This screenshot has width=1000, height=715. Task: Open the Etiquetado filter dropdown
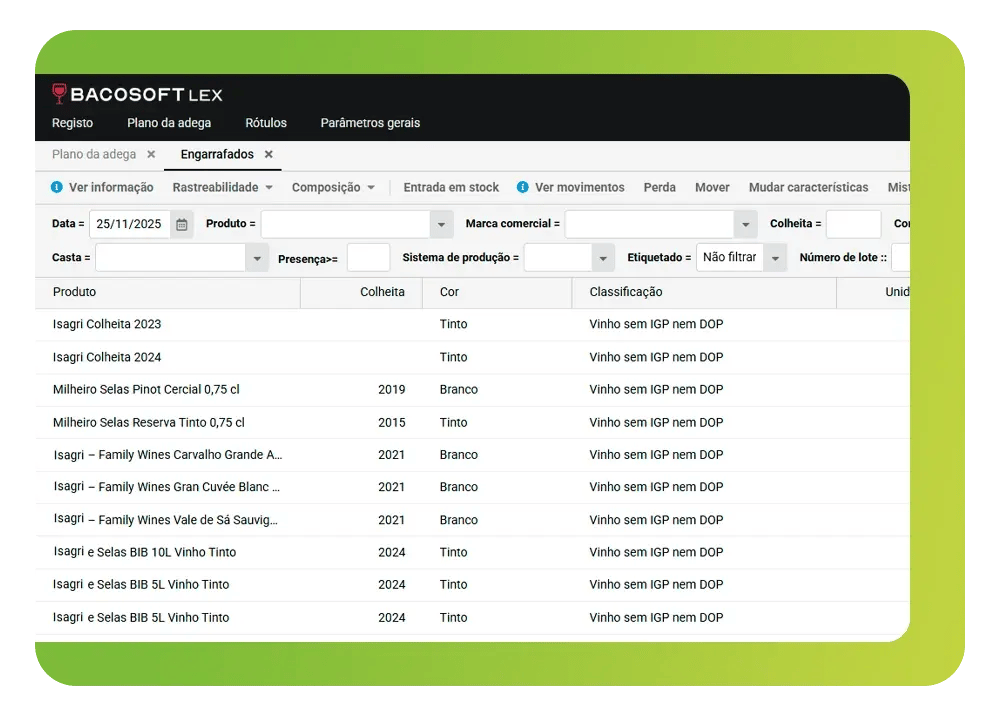(x=775, y=258)
